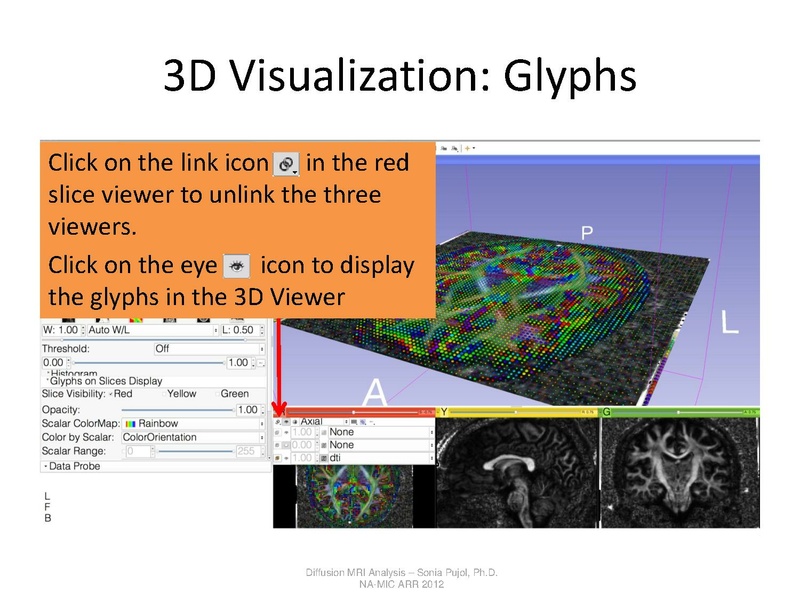Adjust the green slice offset slider
800x600 pixels.
click(x=678, y=412)
